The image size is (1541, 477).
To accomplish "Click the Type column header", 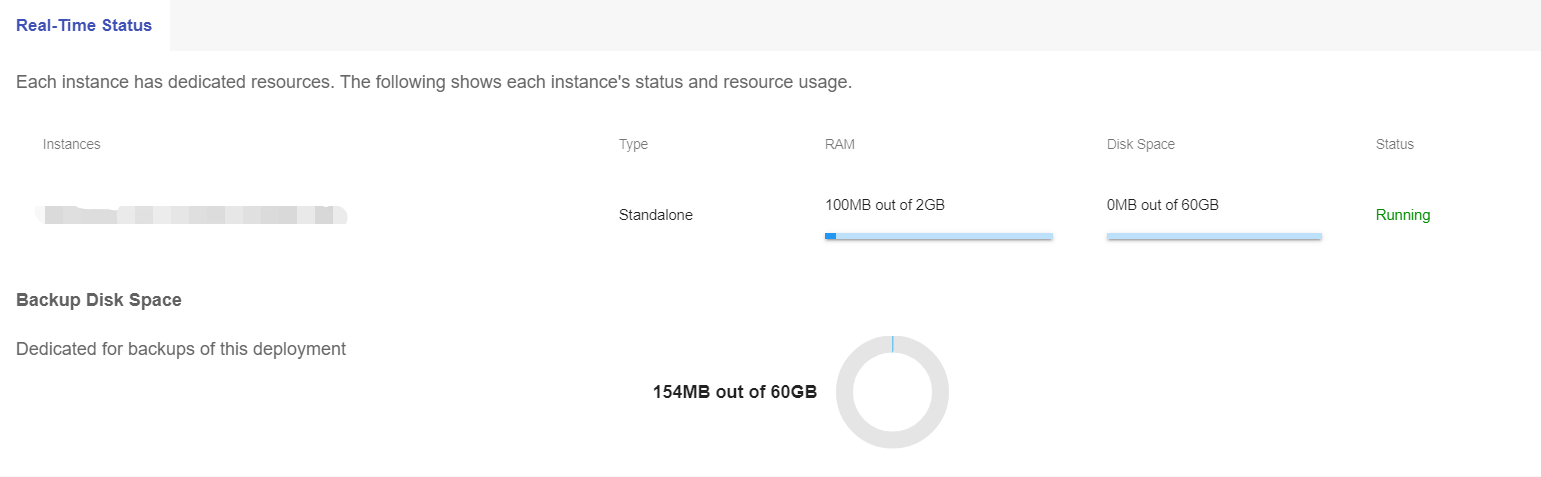I will pyautogui.click(x=633, y=144).
